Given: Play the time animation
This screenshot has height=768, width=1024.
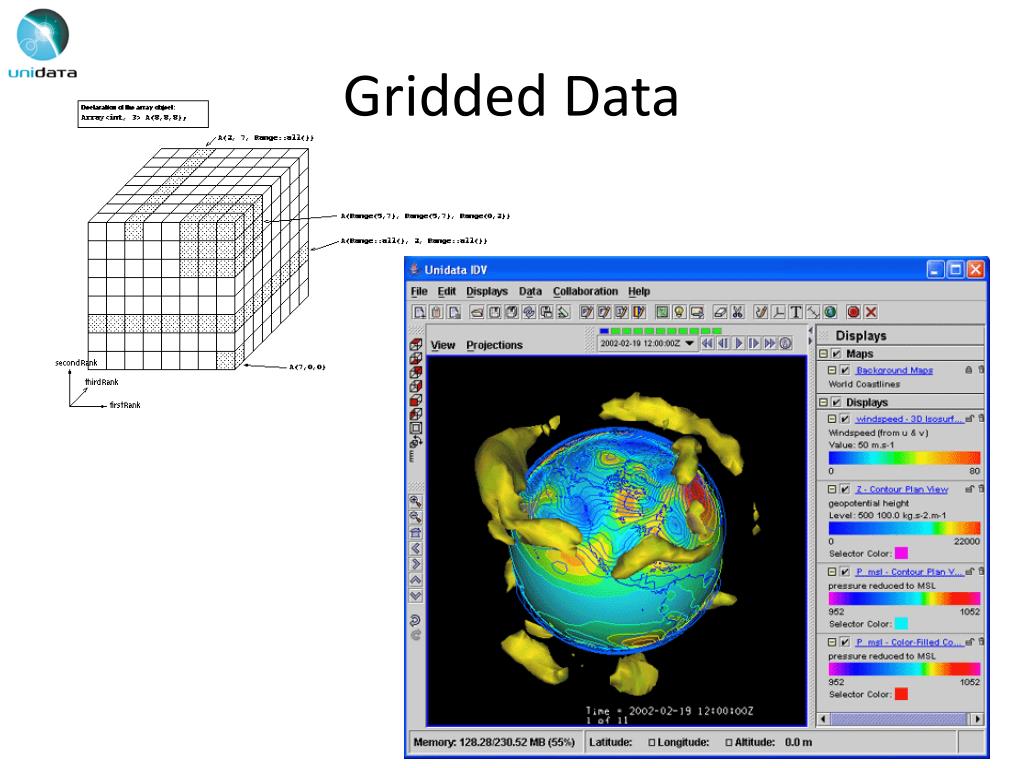Looking at the screenshot, I should click(739, 343).
